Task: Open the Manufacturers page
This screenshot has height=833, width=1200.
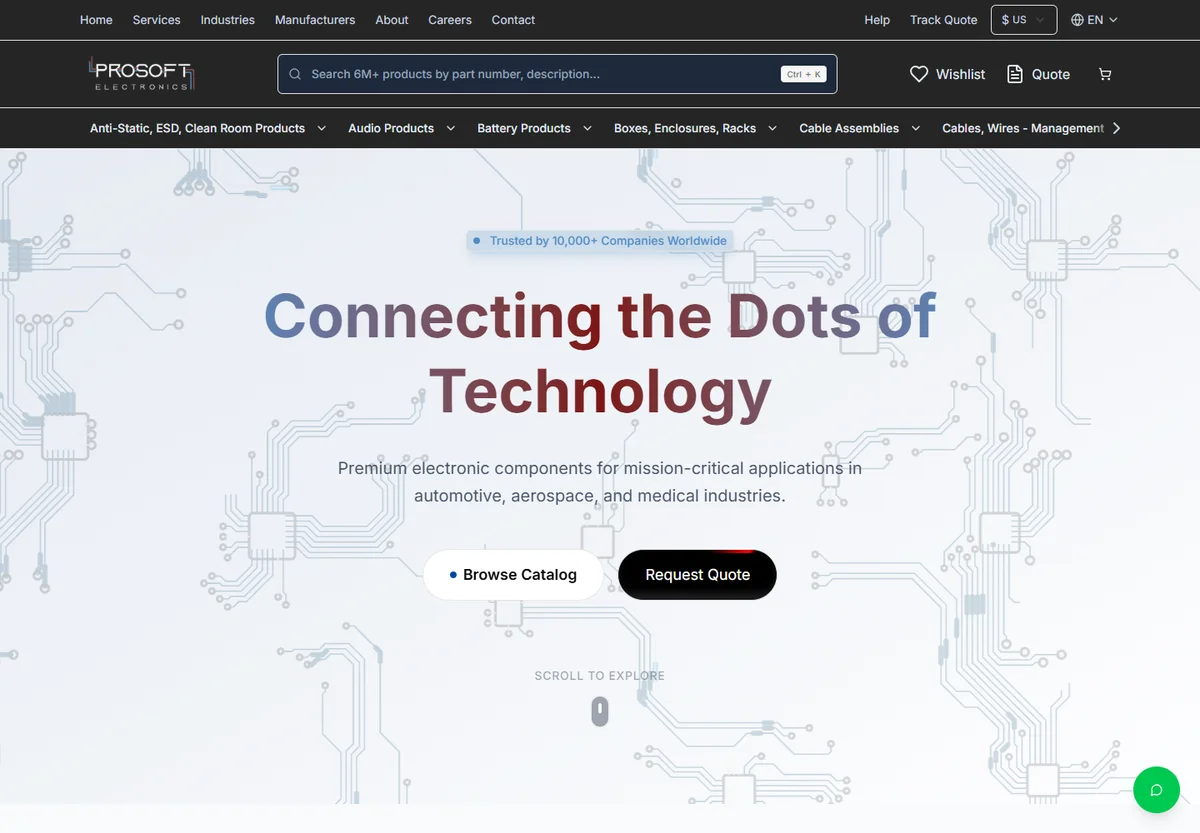Action: [x=315, y=20]
